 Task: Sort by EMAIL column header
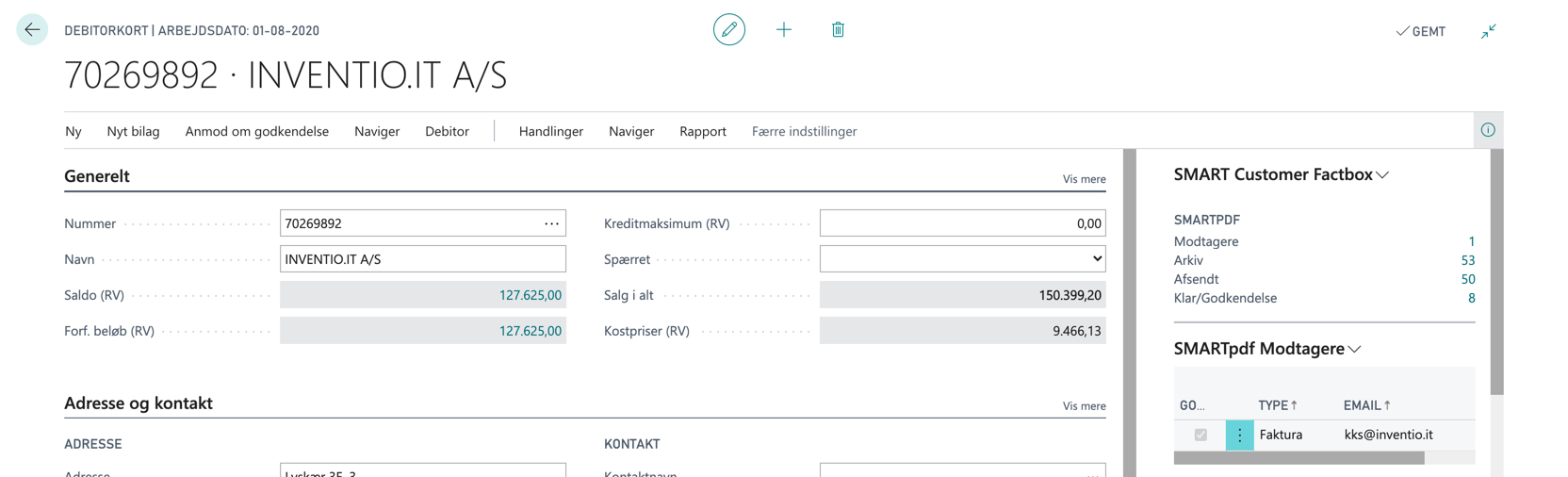(1367, 405)
